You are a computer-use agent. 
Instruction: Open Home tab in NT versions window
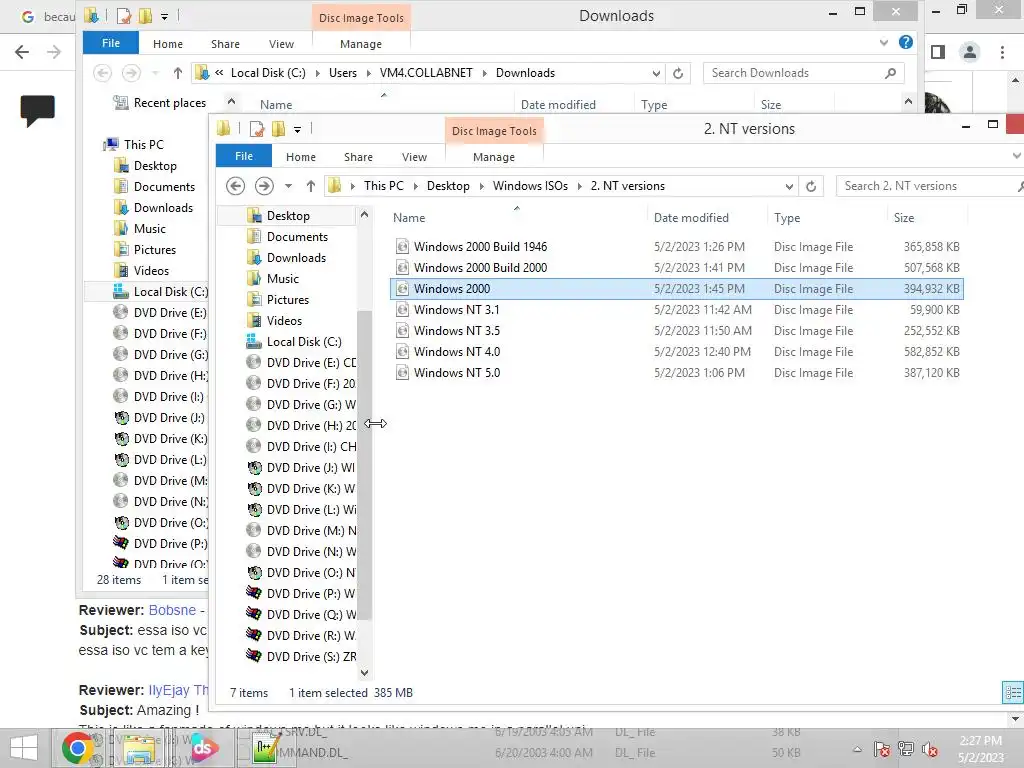click(x=300, y=157)
